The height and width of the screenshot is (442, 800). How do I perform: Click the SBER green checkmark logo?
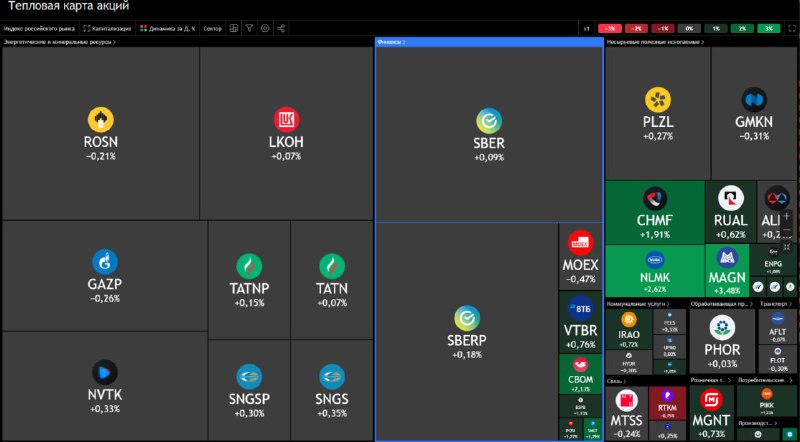(x=489, y=121)
